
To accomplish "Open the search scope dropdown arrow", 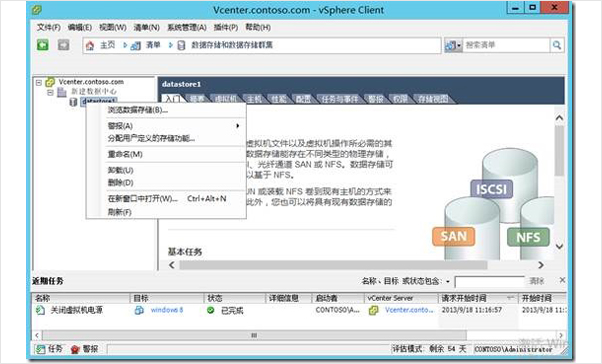I will tap(459, 46).
